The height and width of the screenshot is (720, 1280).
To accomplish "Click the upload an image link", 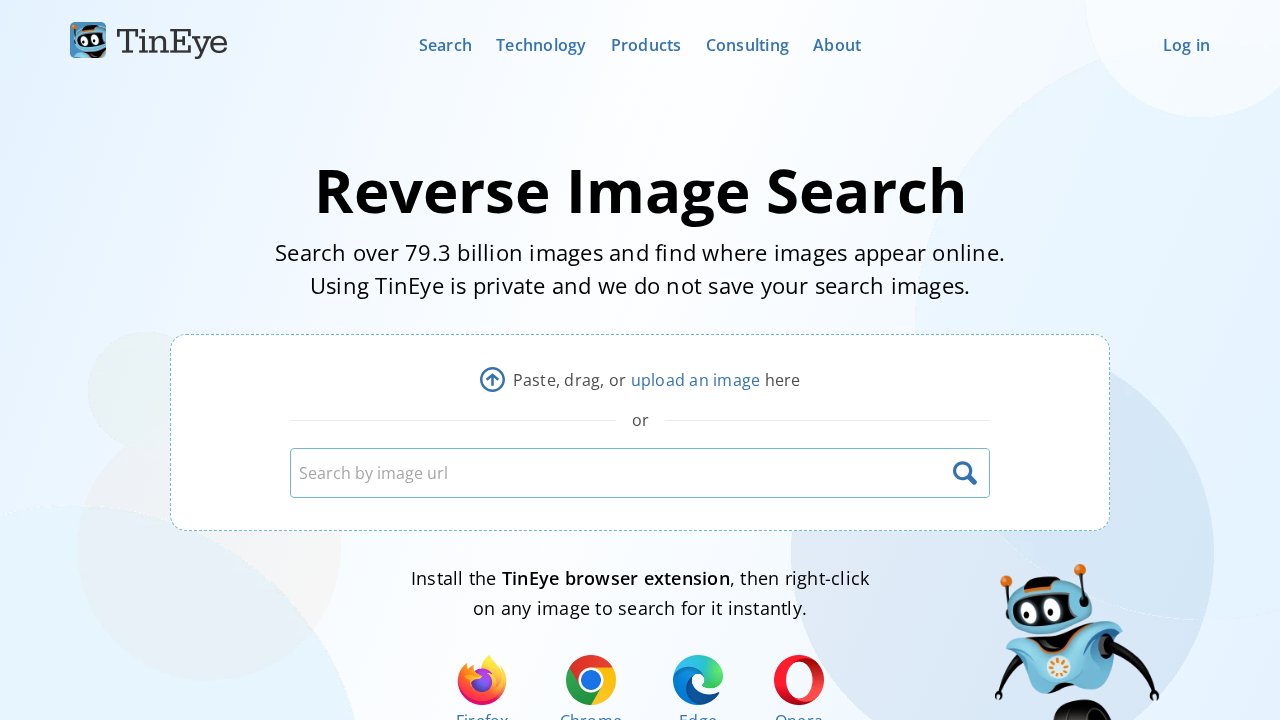I will coord(695,378).
